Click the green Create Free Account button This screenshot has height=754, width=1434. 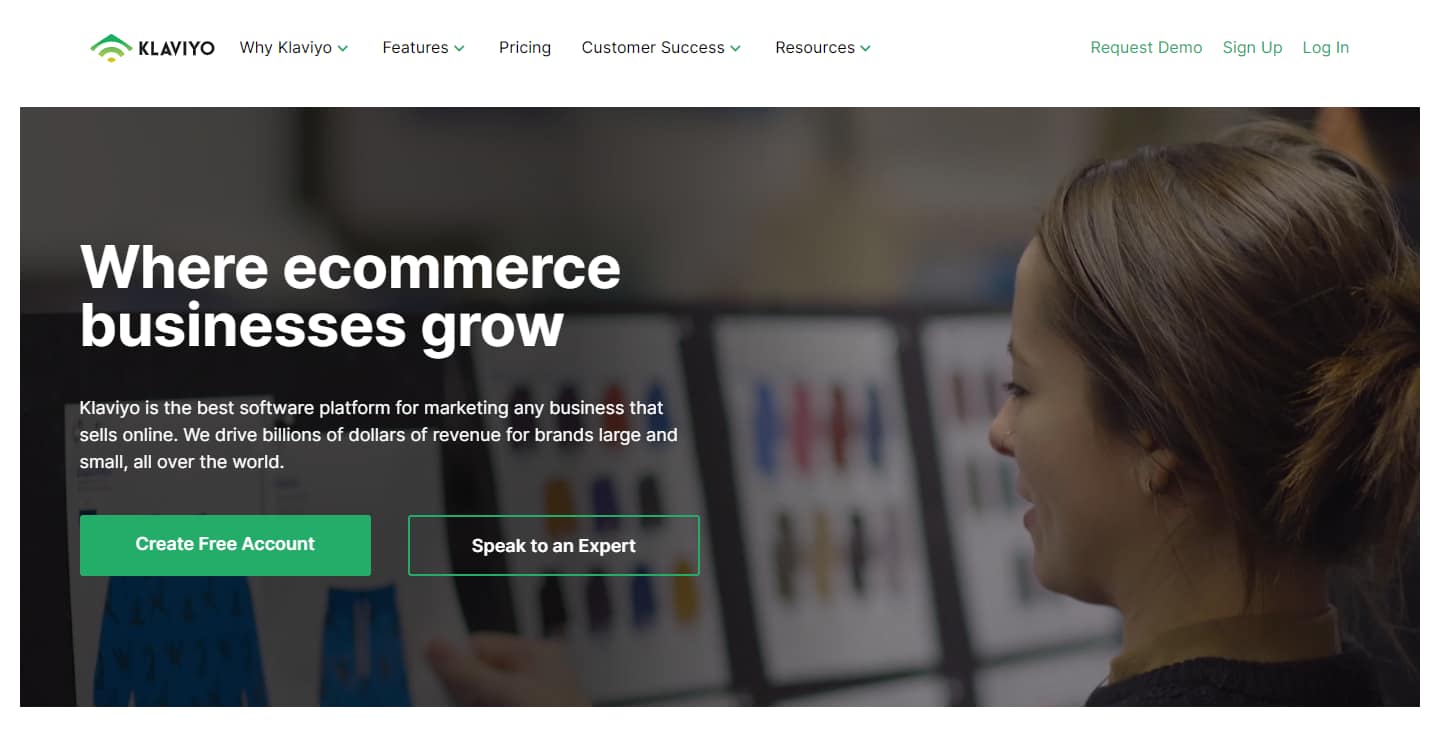[x=225, y=545]
